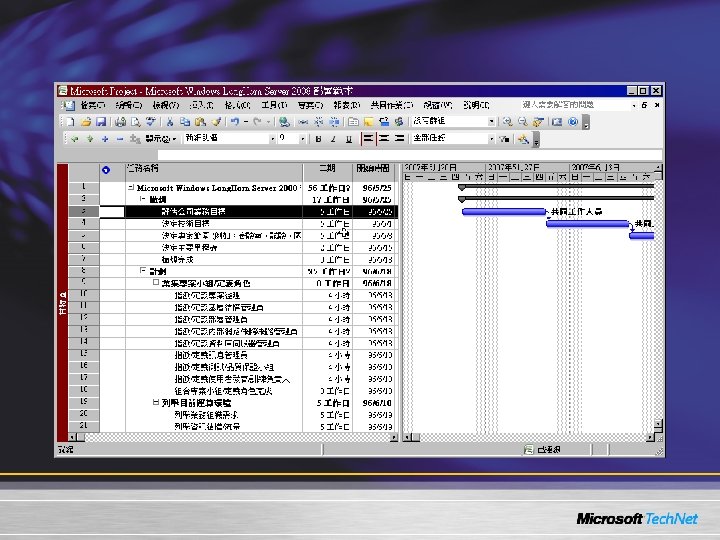Open the font name combo box
Image resolution: width=720 pixels, height=540 pixels.
coord(230,138)
